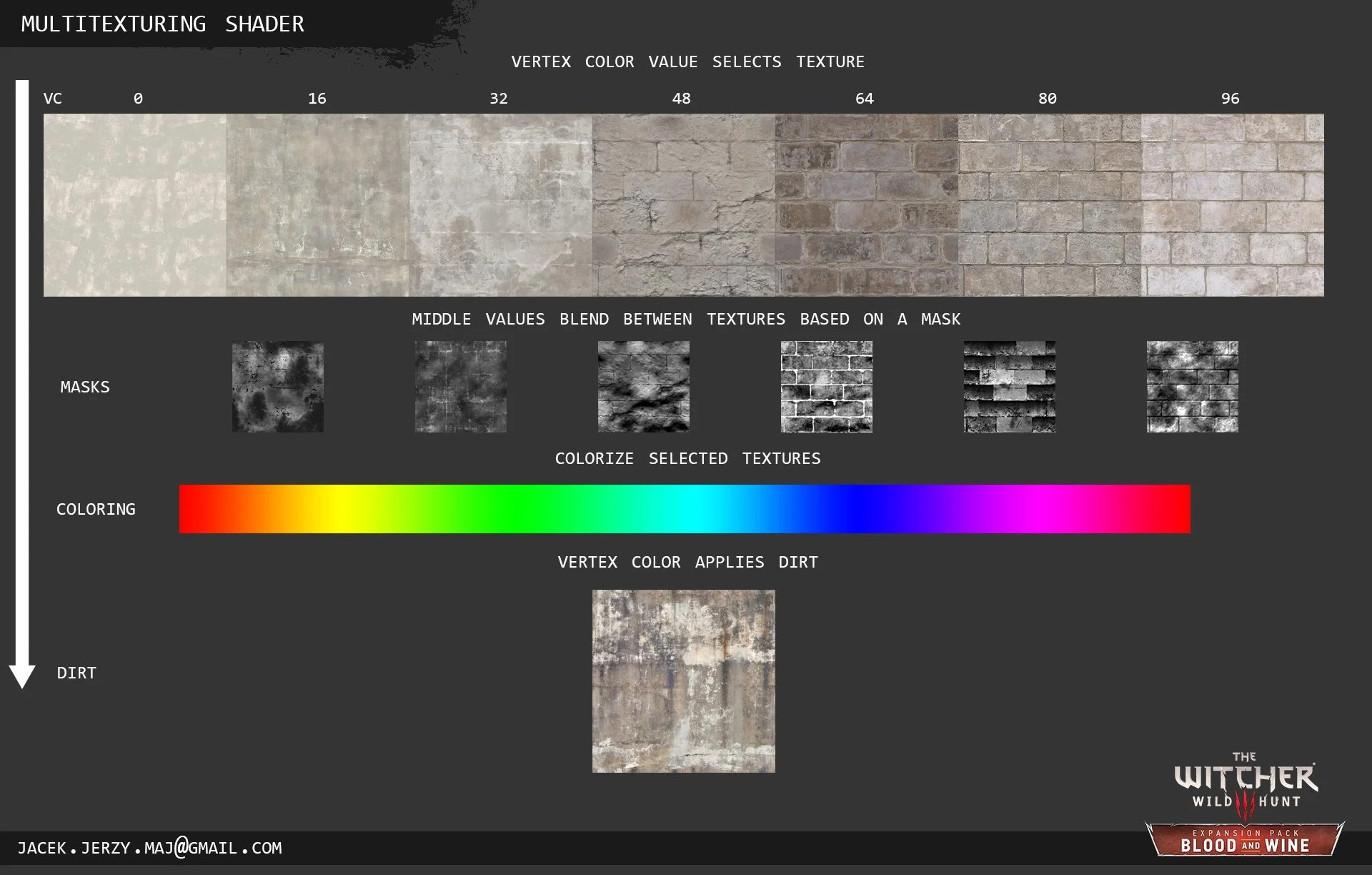The width and height of the screenshot is (1372, 875).
Task: Click the second dark blotchy mask thumbnail
Action: (x=461, y=387)
